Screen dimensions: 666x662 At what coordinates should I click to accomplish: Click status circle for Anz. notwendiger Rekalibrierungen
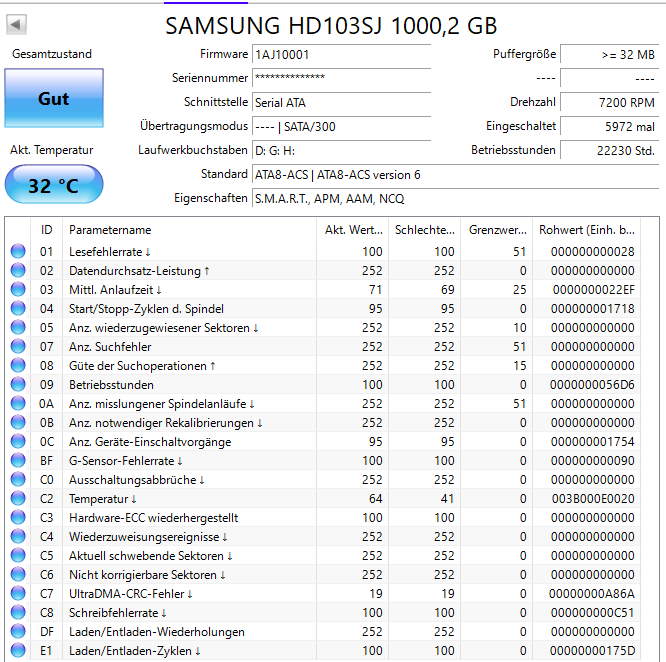(18, 423)
